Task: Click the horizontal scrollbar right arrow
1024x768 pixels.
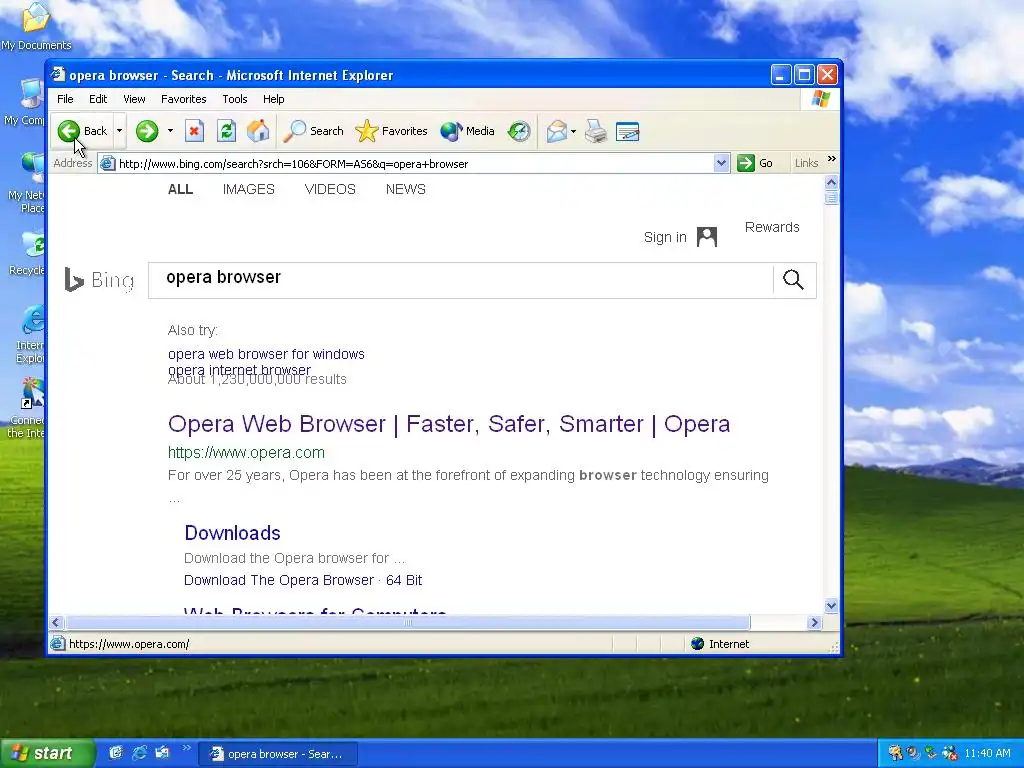Action: click(x=814, y=622)
